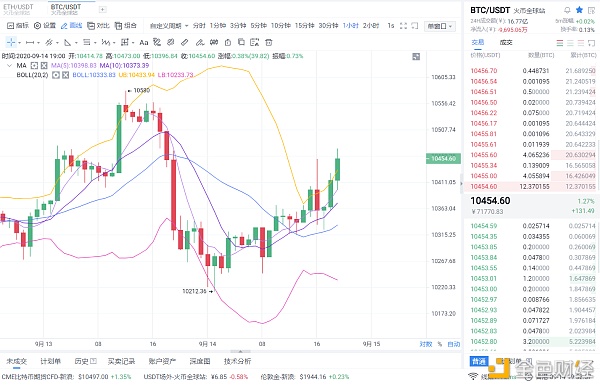The image size is (600, 385).
Task: Open the 设置 chart settings
Action: coord(45,26)
